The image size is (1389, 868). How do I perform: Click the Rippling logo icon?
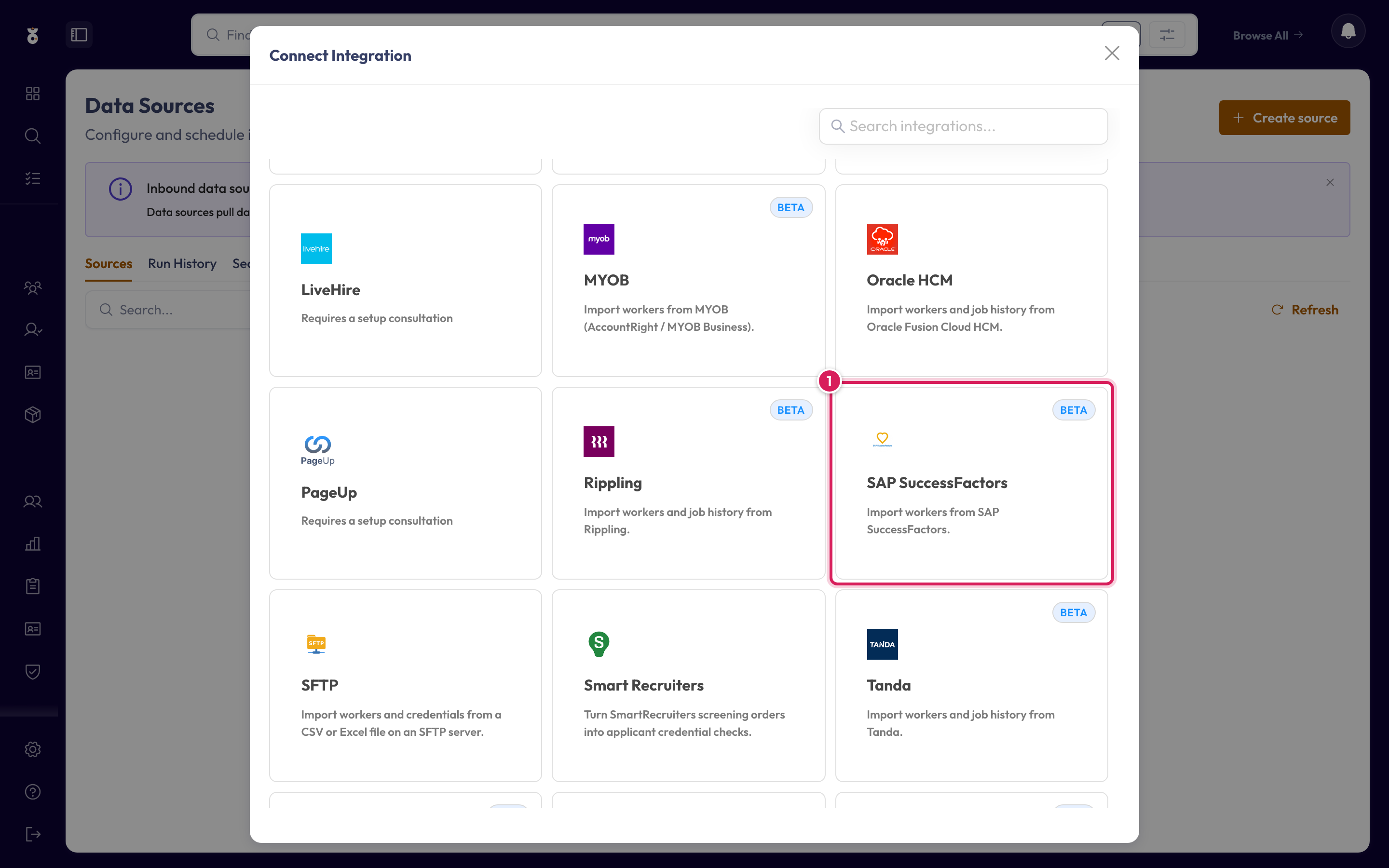pos(599,441)
